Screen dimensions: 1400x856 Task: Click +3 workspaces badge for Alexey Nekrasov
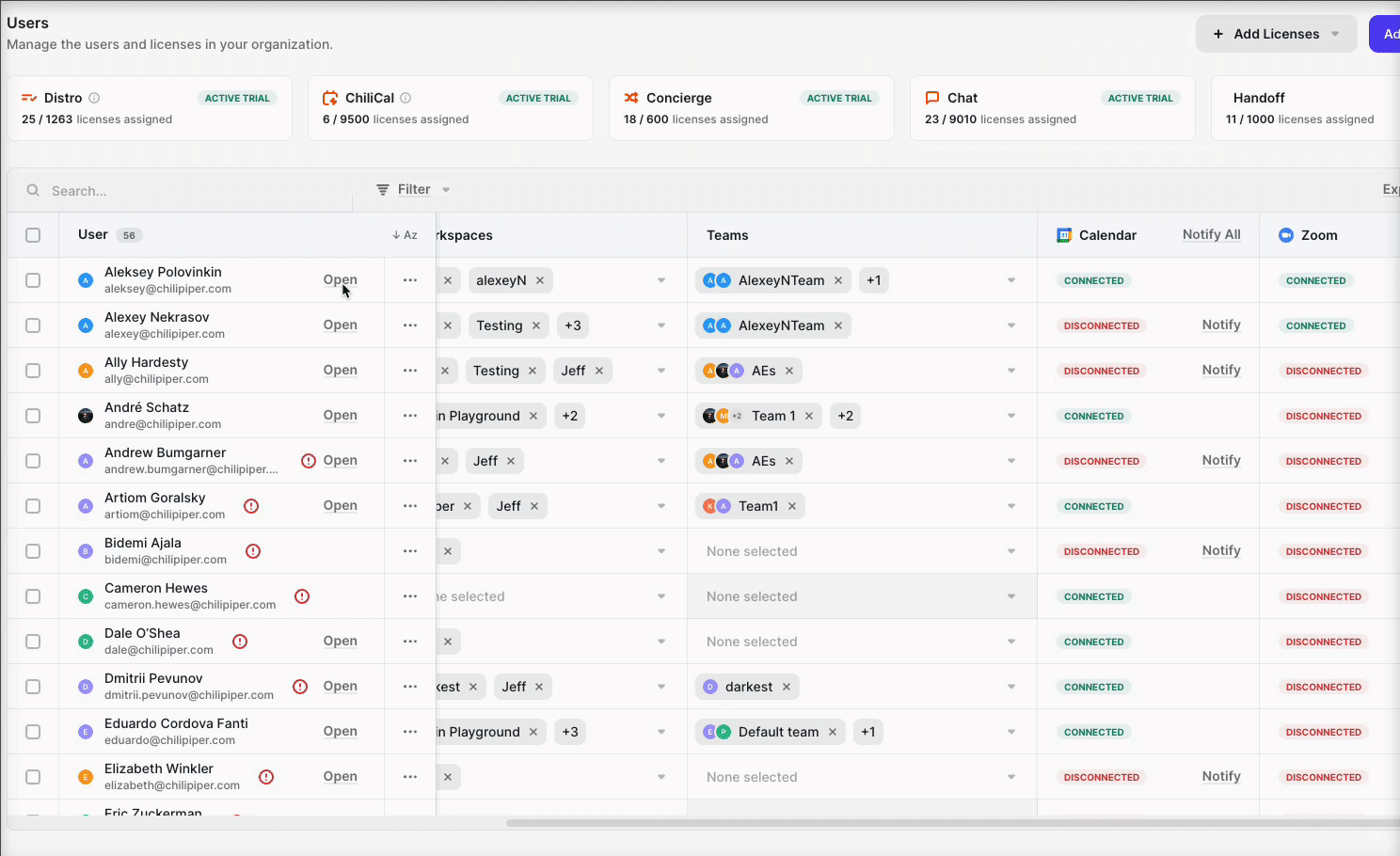pyautogui.click(x=573, y=325)
